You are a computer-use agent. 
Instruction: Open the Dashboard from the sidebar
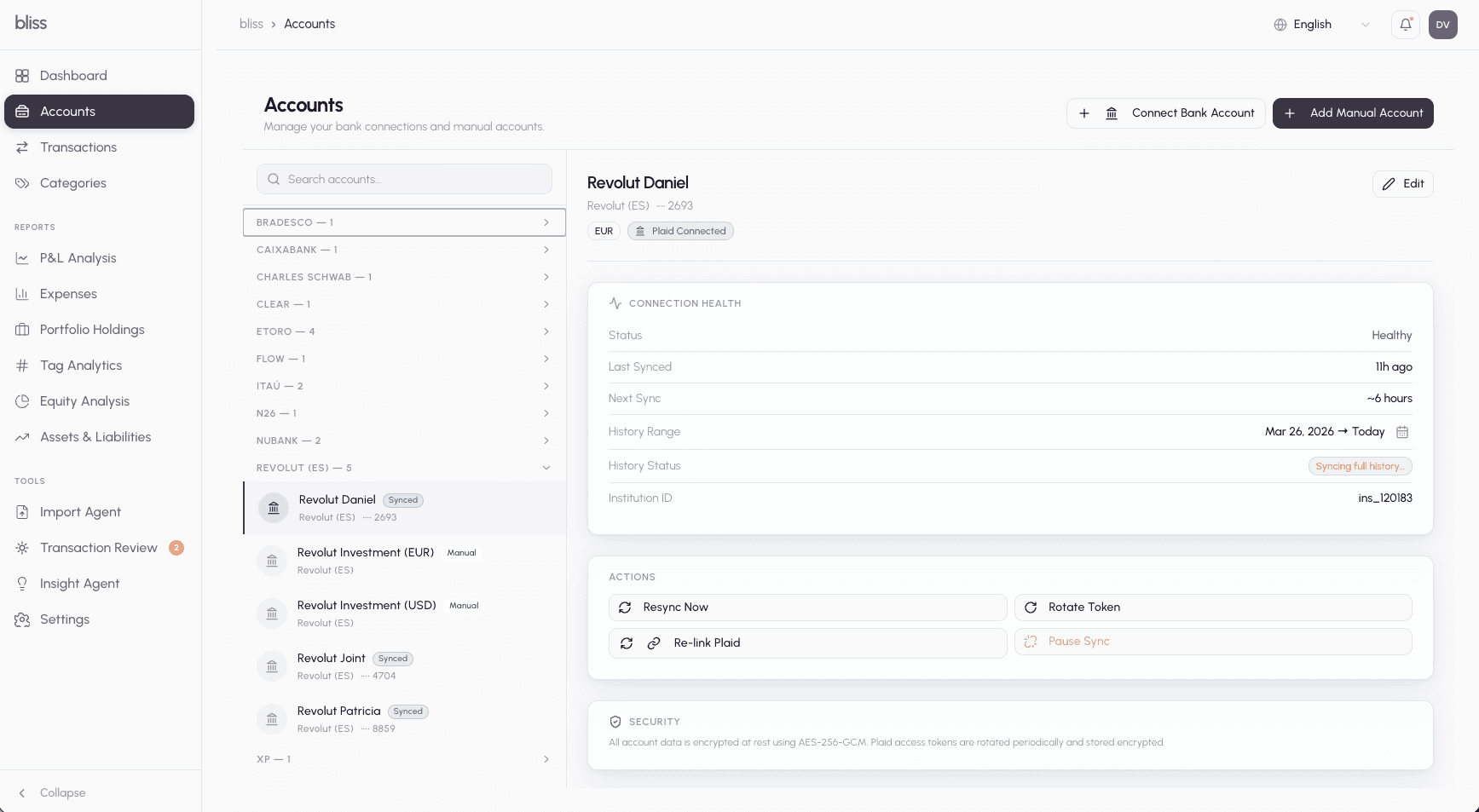pyautogui.click(x=72, y=75)
